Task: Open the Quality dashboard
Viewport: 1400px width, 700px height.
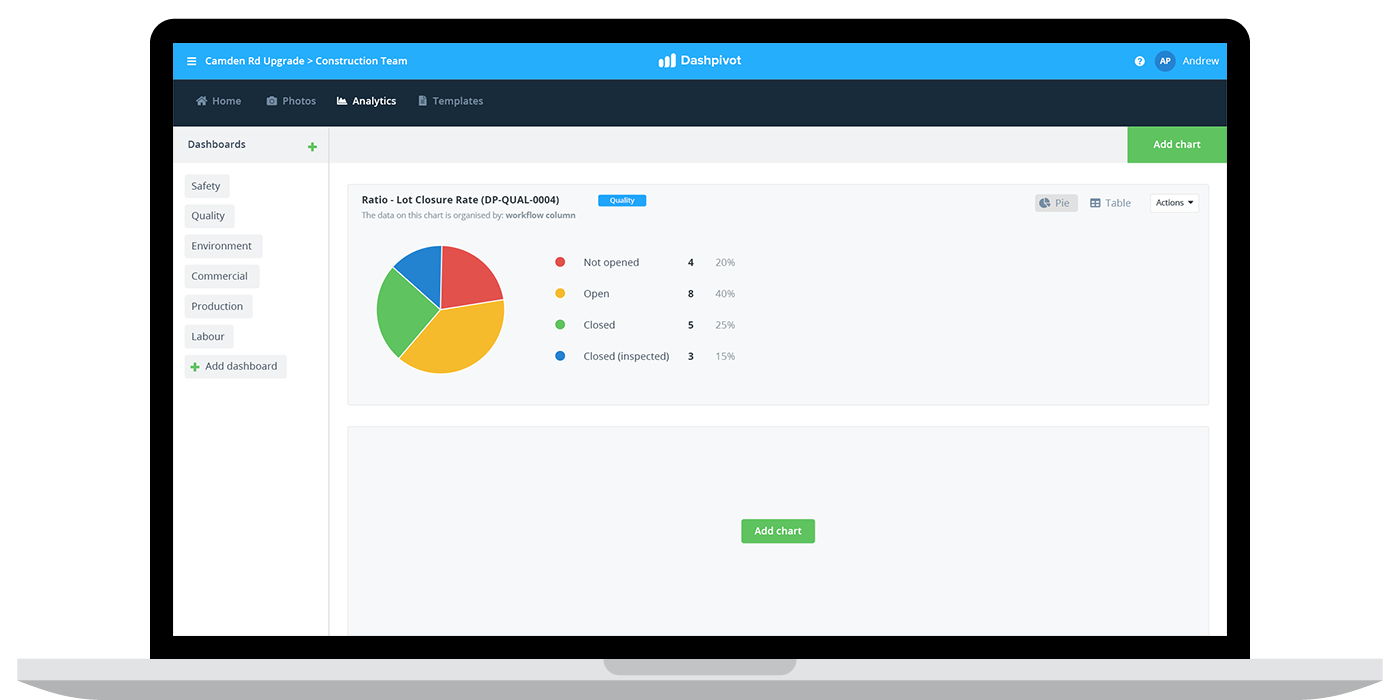Action: tap(208, 216)
